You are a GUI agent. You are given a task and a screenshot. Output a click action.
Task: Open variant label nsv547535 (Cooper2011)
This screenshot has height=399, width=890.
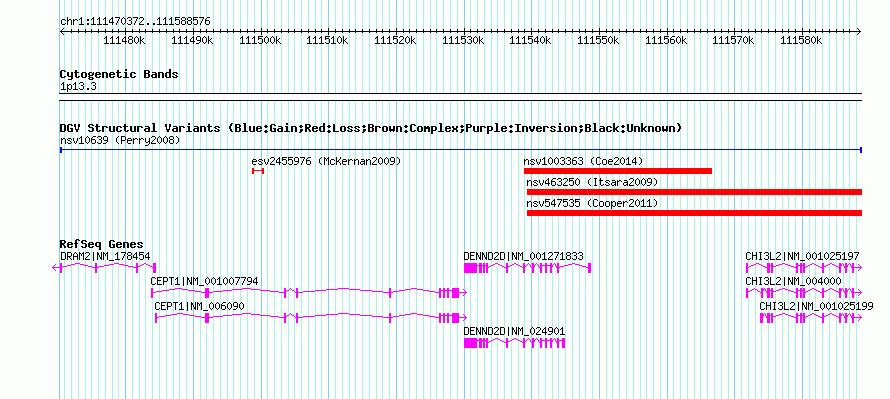pos(592,203)
